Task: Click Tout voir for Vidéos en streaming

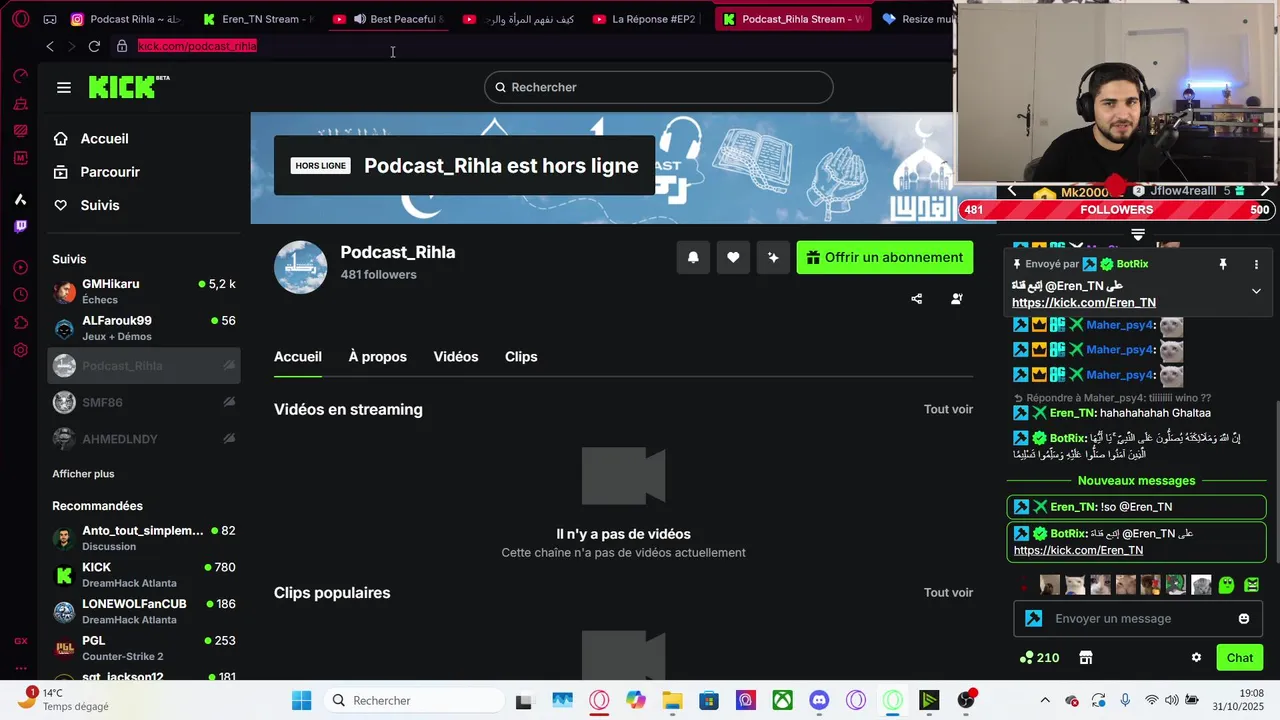Action: 948,409
